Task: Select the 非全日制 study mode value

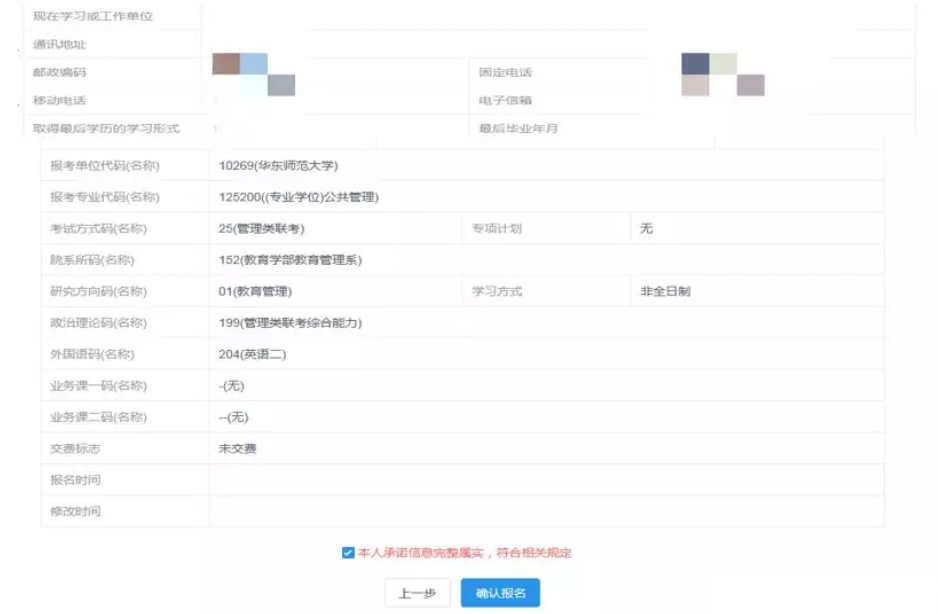Action: [x=665, y=291]
